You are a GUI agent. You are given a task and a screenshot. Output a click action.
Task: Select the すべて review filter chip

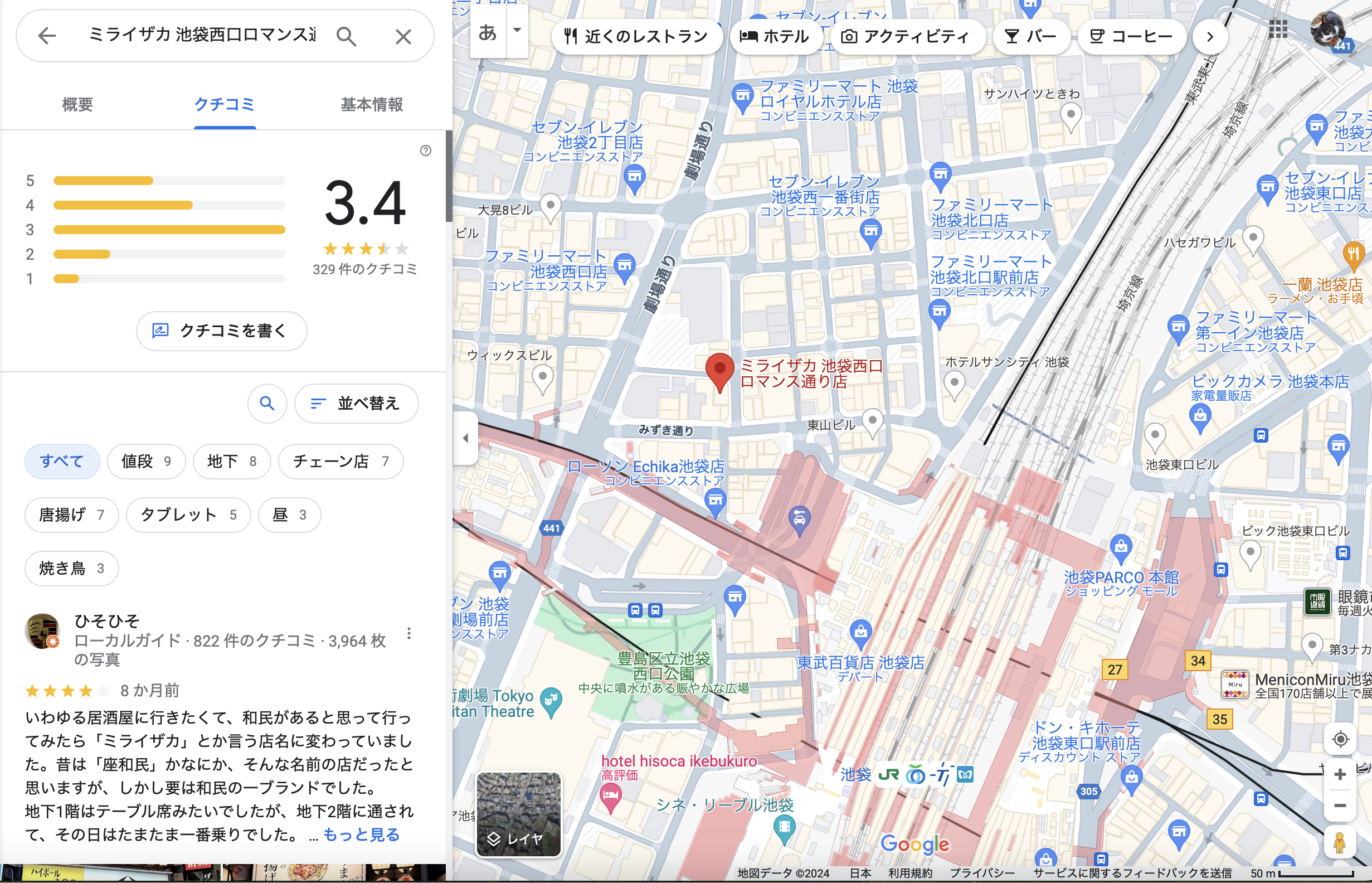(62, 461)
